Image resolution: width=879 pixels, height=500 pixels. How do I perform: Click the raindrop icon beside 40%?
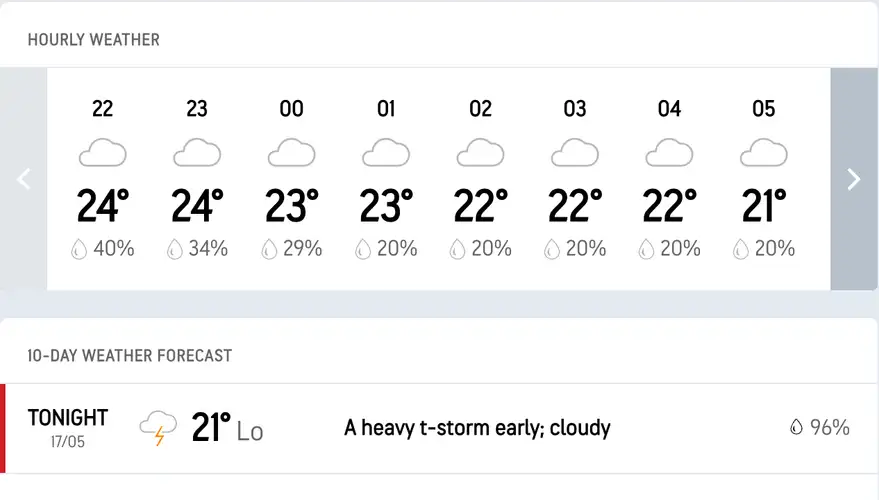(x=79, y=249)
